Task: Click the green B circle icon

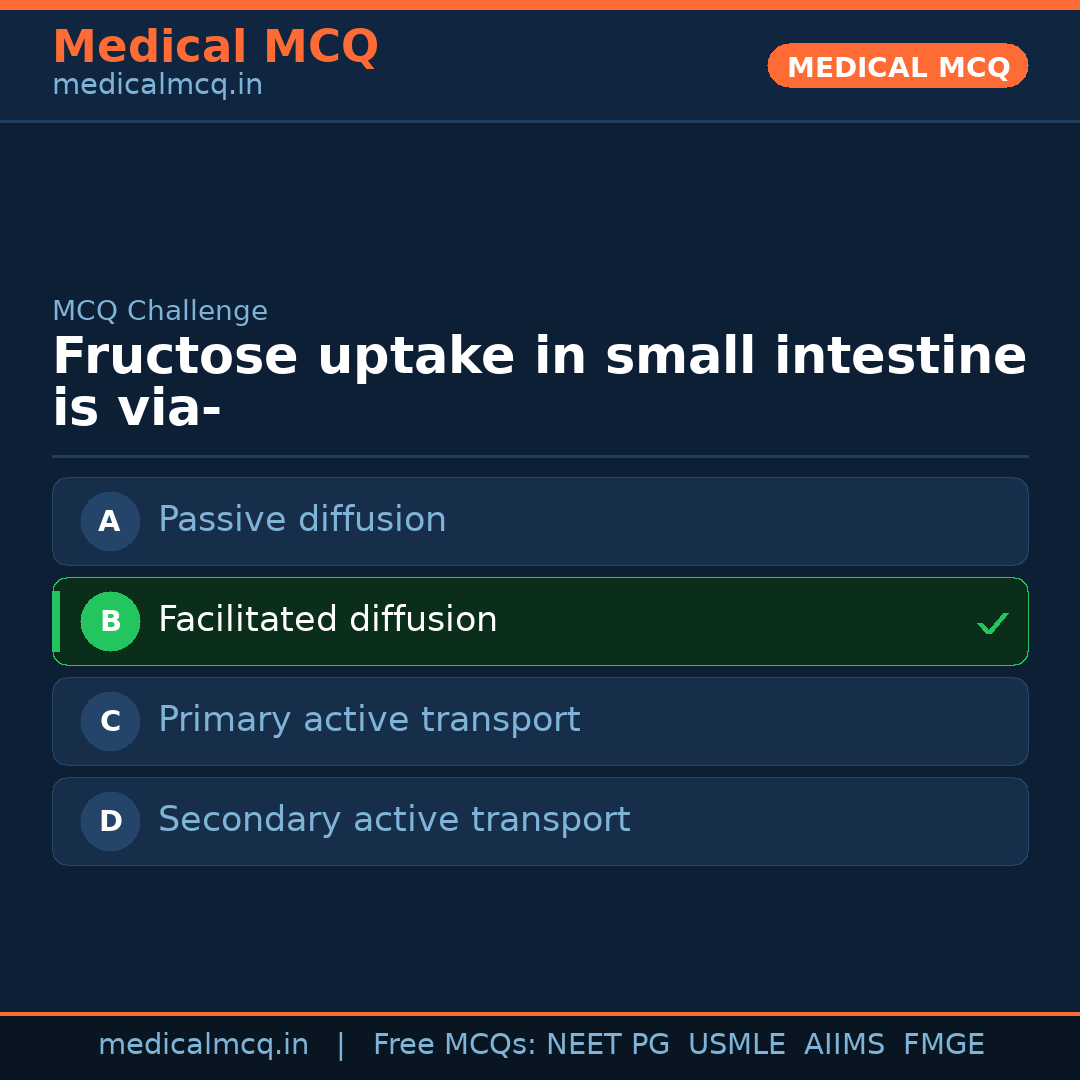Action: (x=110, y=621)
